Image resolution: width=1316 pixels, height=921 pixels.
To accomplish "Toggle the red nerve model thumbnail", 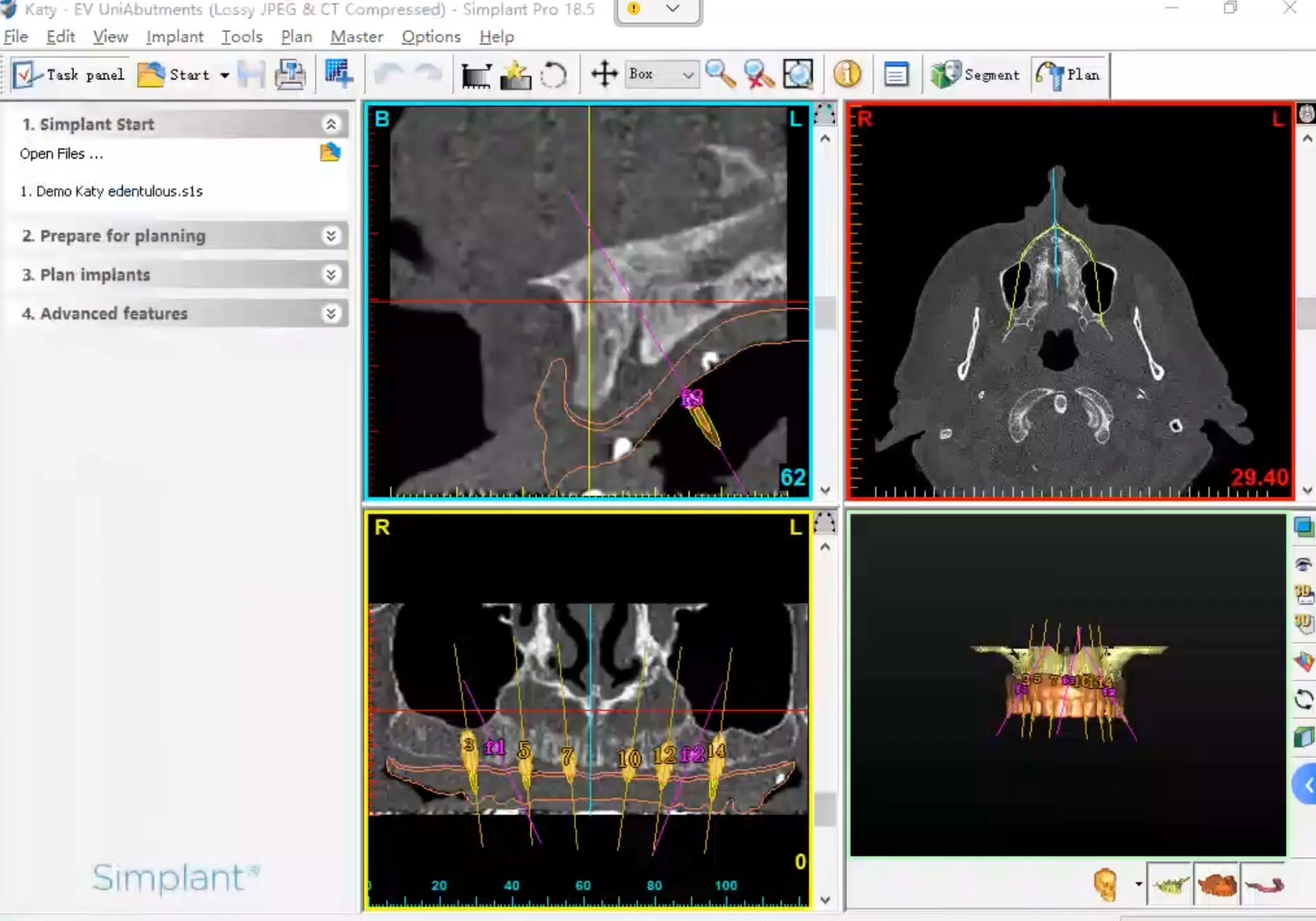I will (1263, 885).
